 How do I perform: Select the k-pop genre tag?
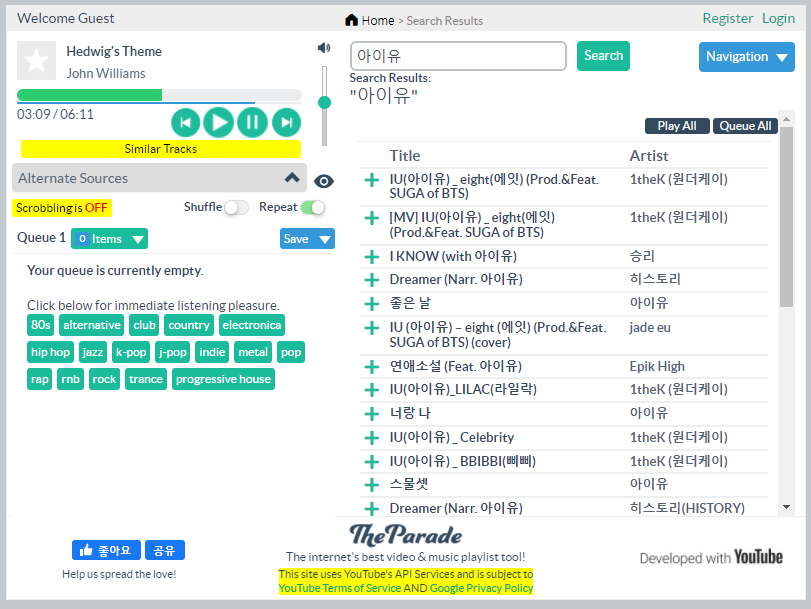[x=130, y=352]
